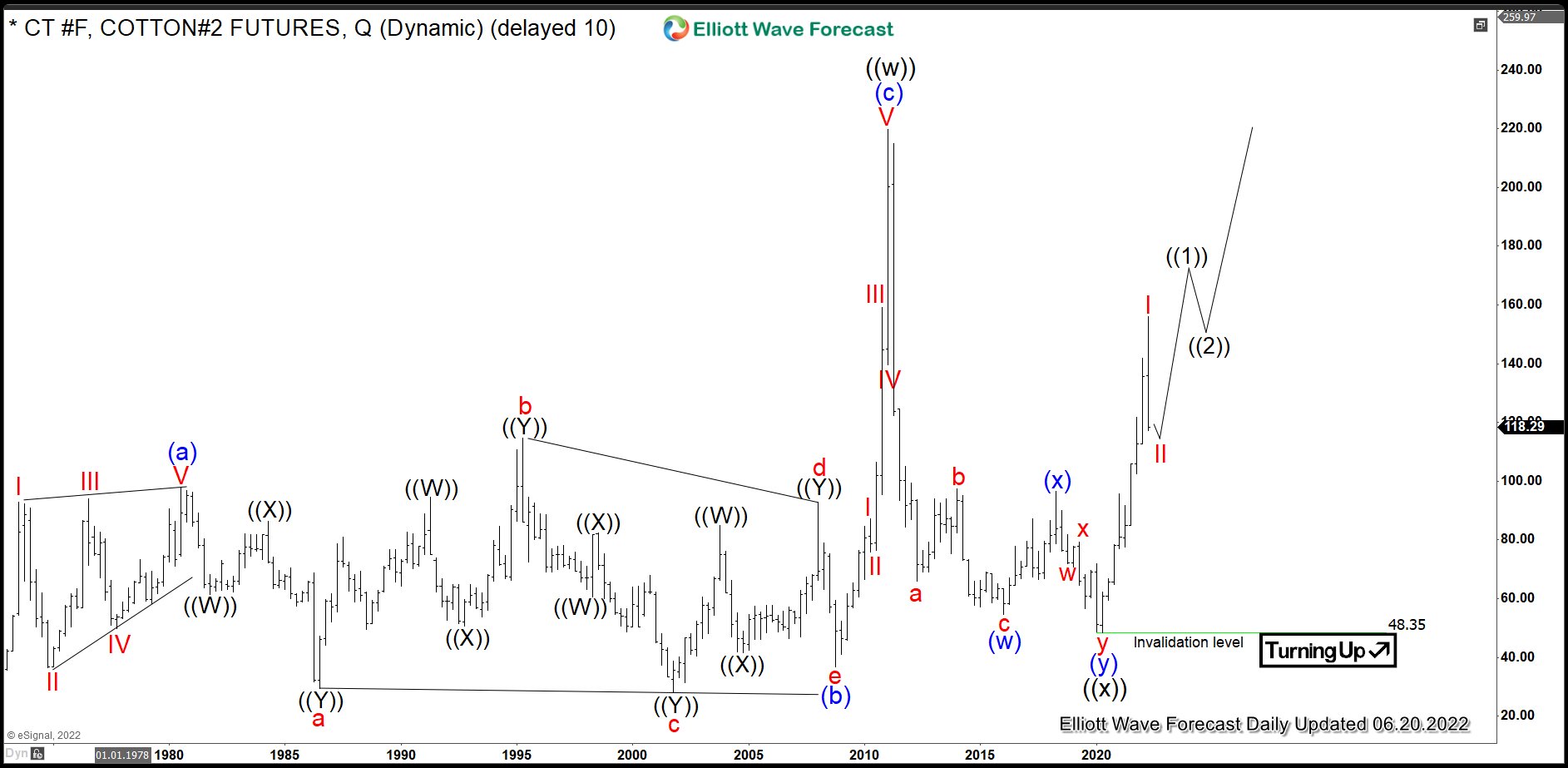The height and width of the screenshot is (768, 1568).
Task: Click the eSignal copyright badge
Action: 43,735
